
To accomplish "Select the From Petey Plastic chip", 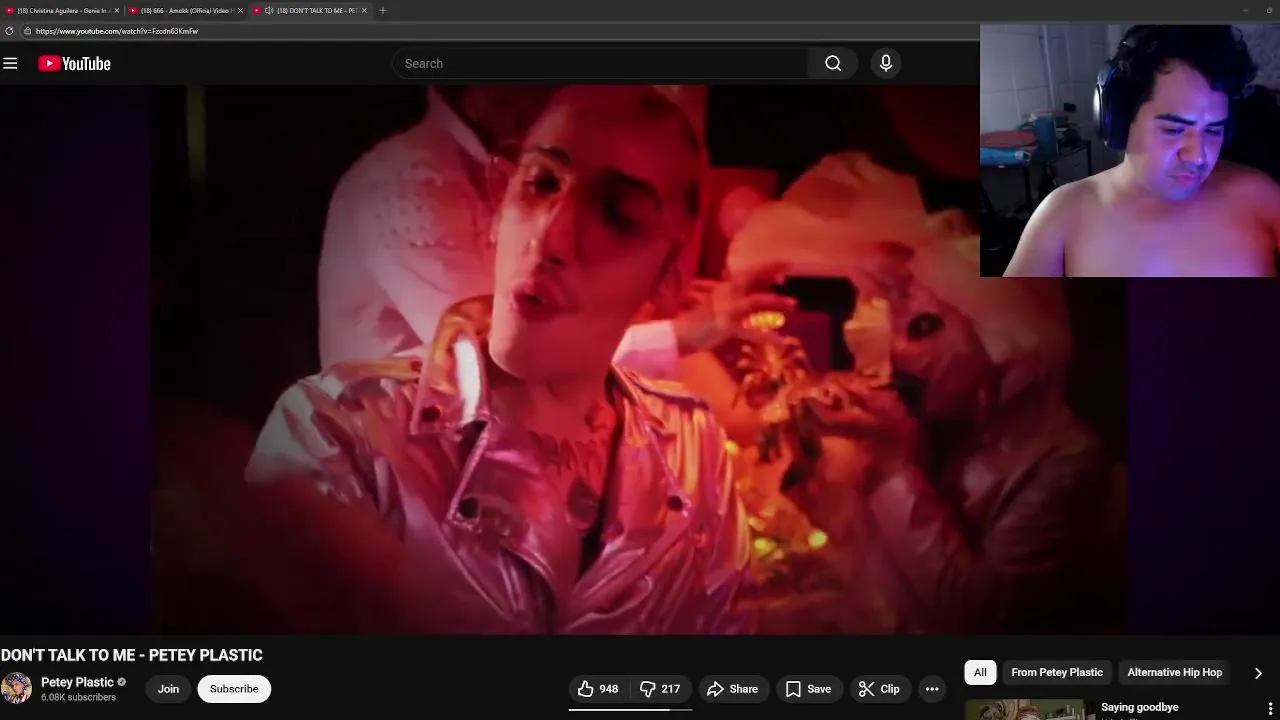I will point(1057,672).
